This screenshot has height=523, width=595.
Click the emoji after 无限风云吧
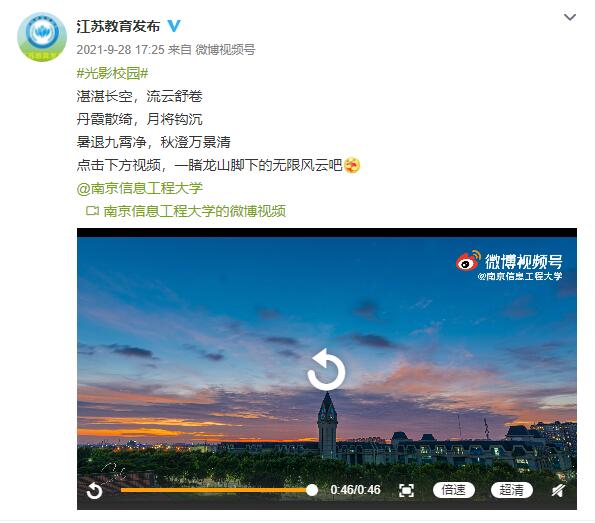pos(352,165)
